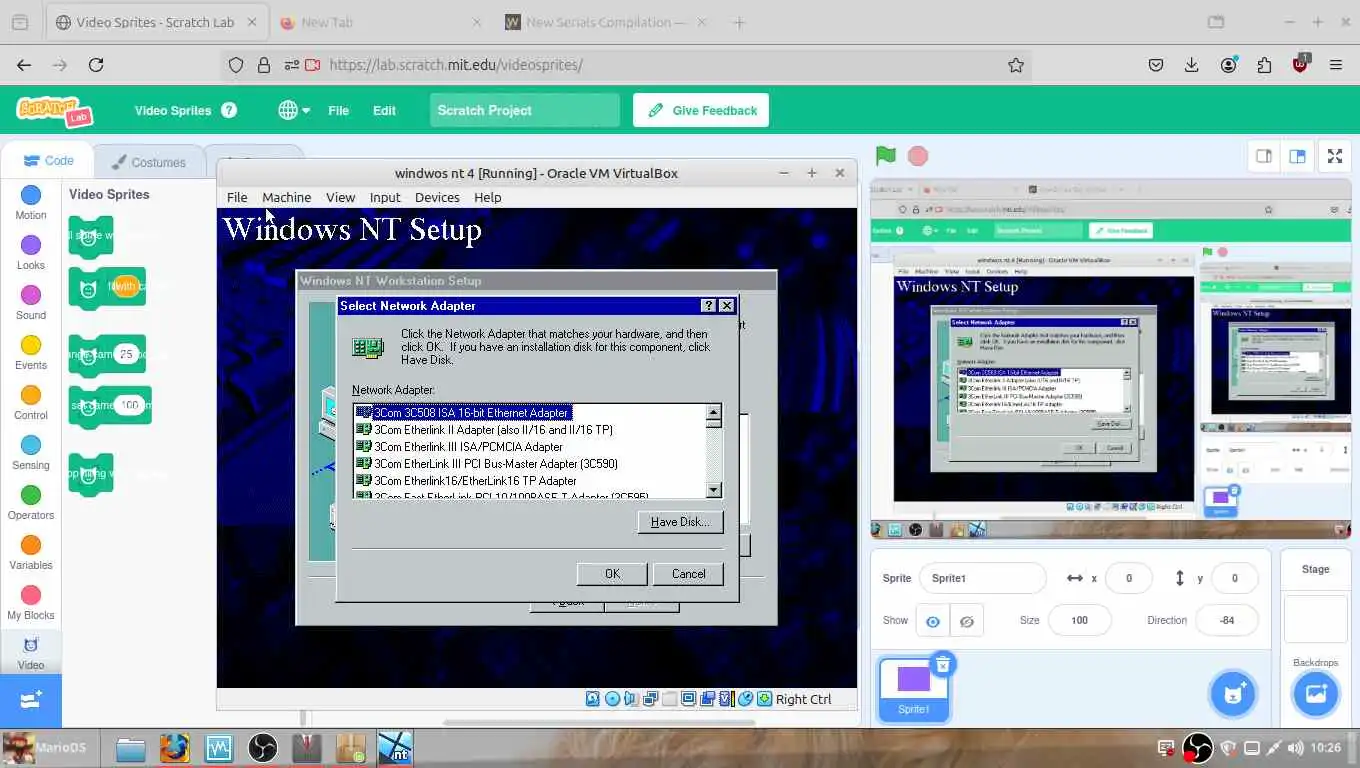Open the Add Extension button
This screenshot has height=768, width=1360.
[31, 700]
